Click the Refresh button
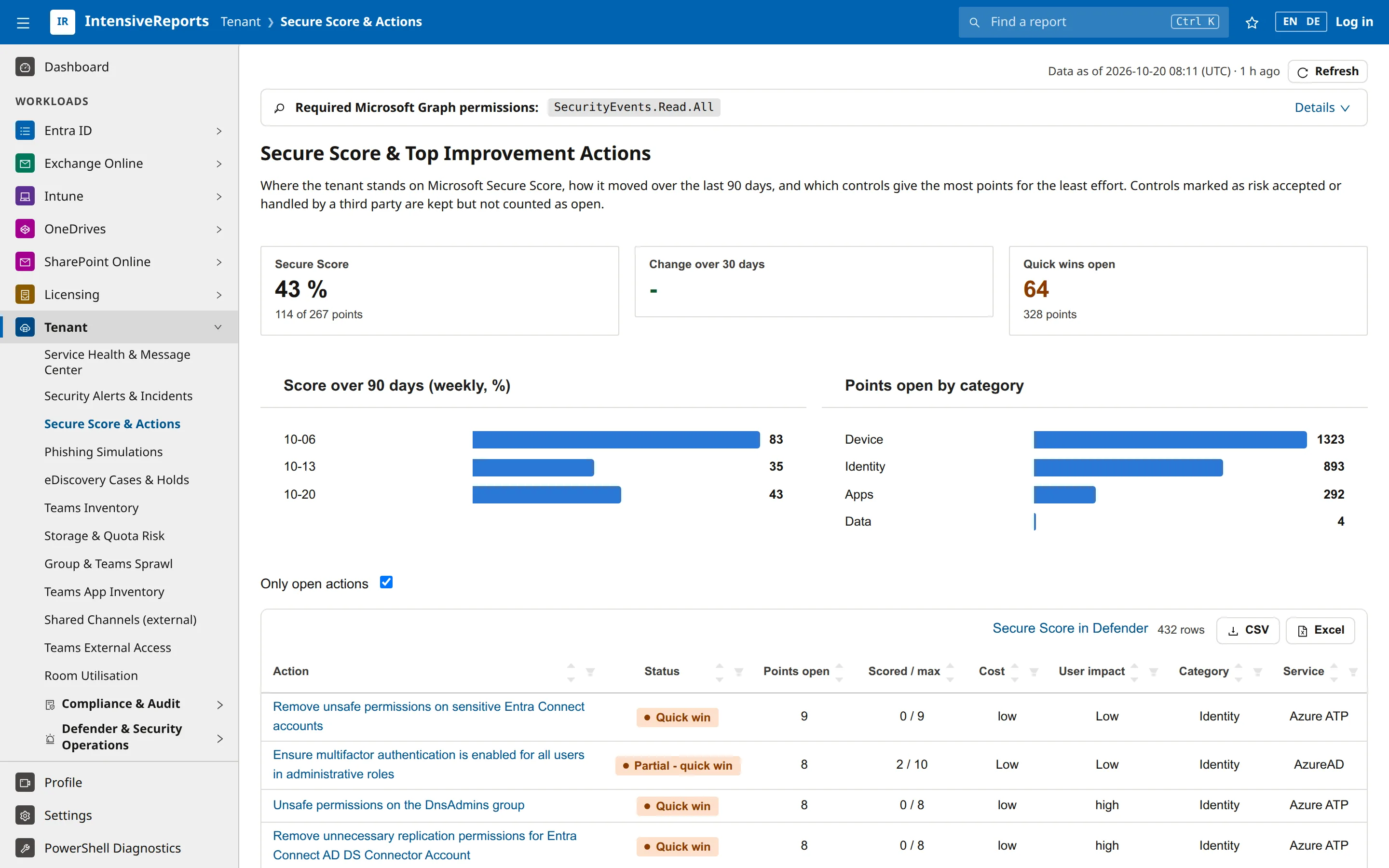This screenshot has width=1389, height=868. 1328,71
